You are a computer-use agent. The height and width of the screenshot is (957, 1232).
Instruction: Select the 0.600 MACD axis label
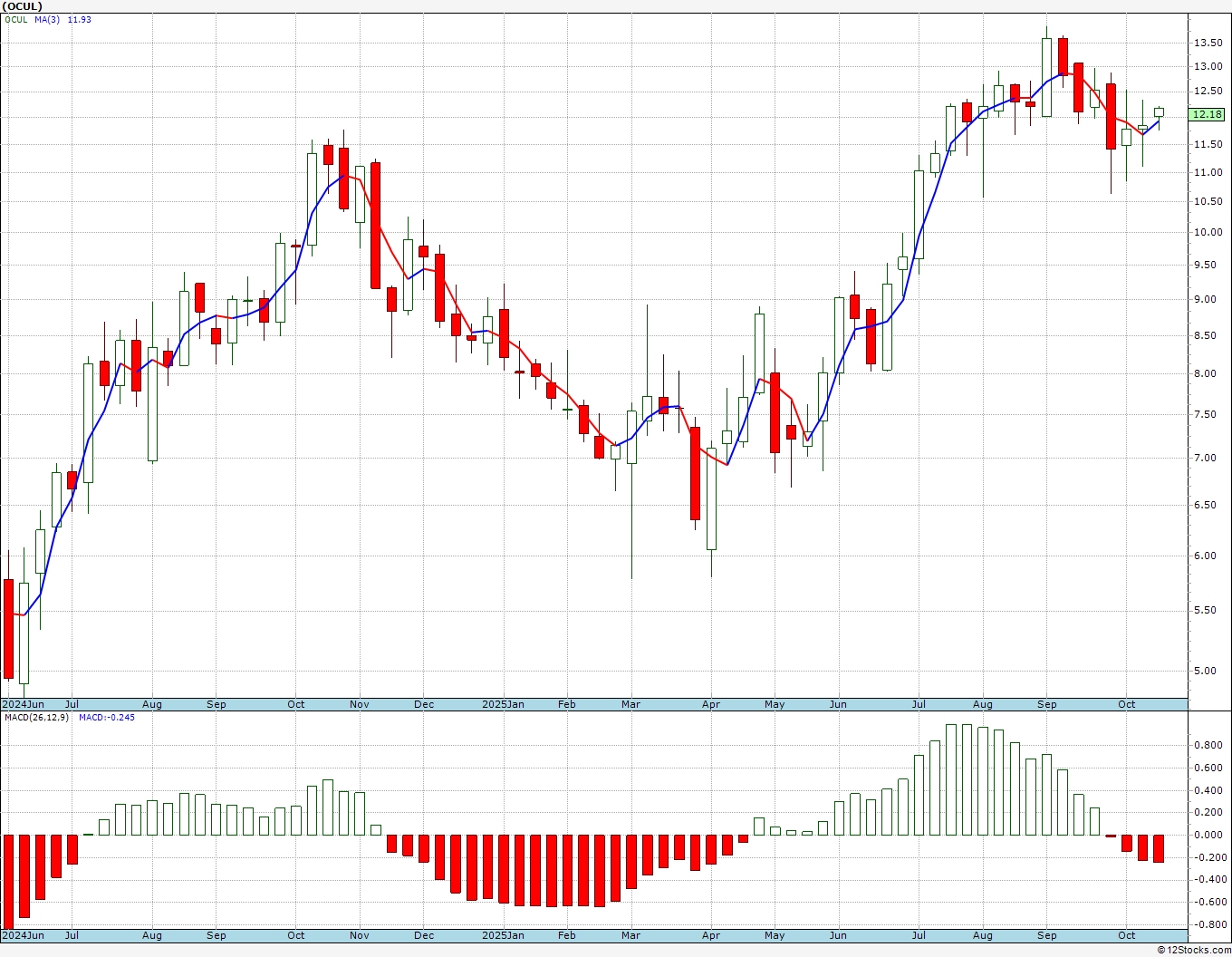pos(1210,768)
